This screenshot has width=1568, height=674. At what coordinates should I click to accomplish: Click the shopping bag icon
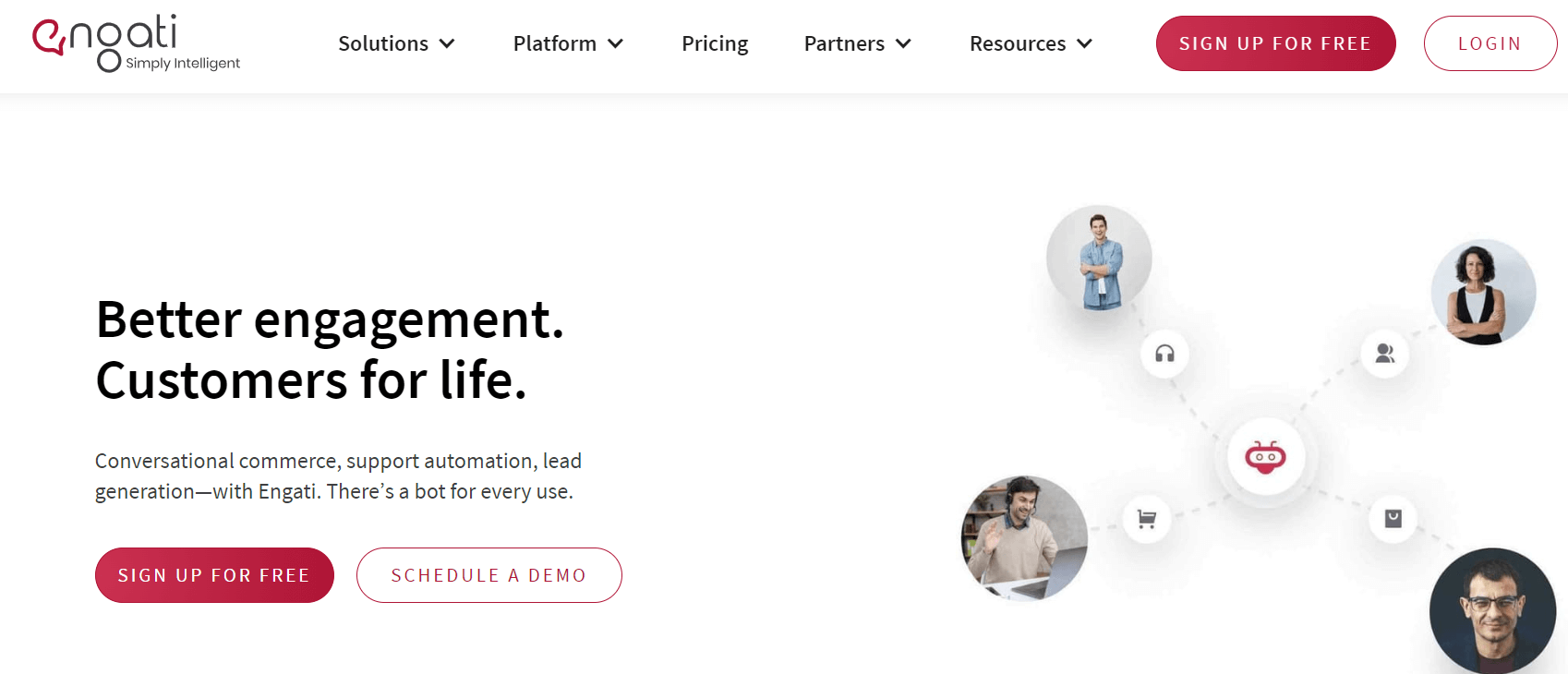(1393, 519)
